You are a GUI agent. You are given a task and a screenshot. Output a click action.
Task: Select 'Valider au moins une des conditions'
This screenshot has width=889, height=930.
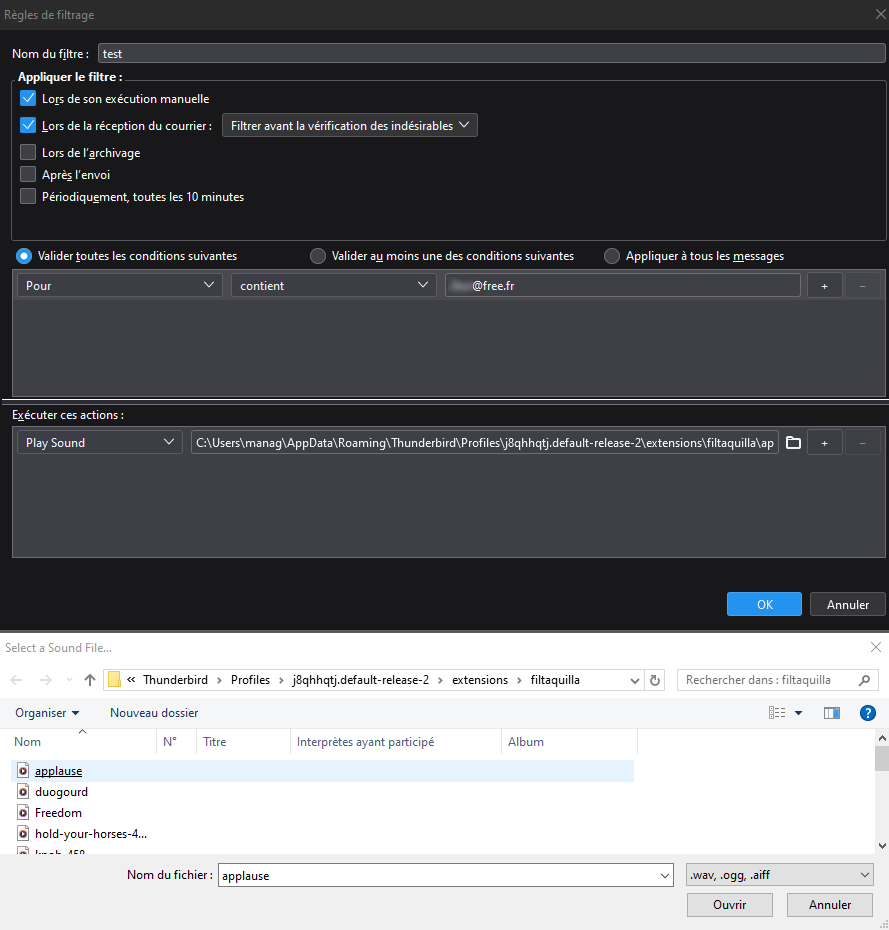pyautogui.click(x=318, y=256)
